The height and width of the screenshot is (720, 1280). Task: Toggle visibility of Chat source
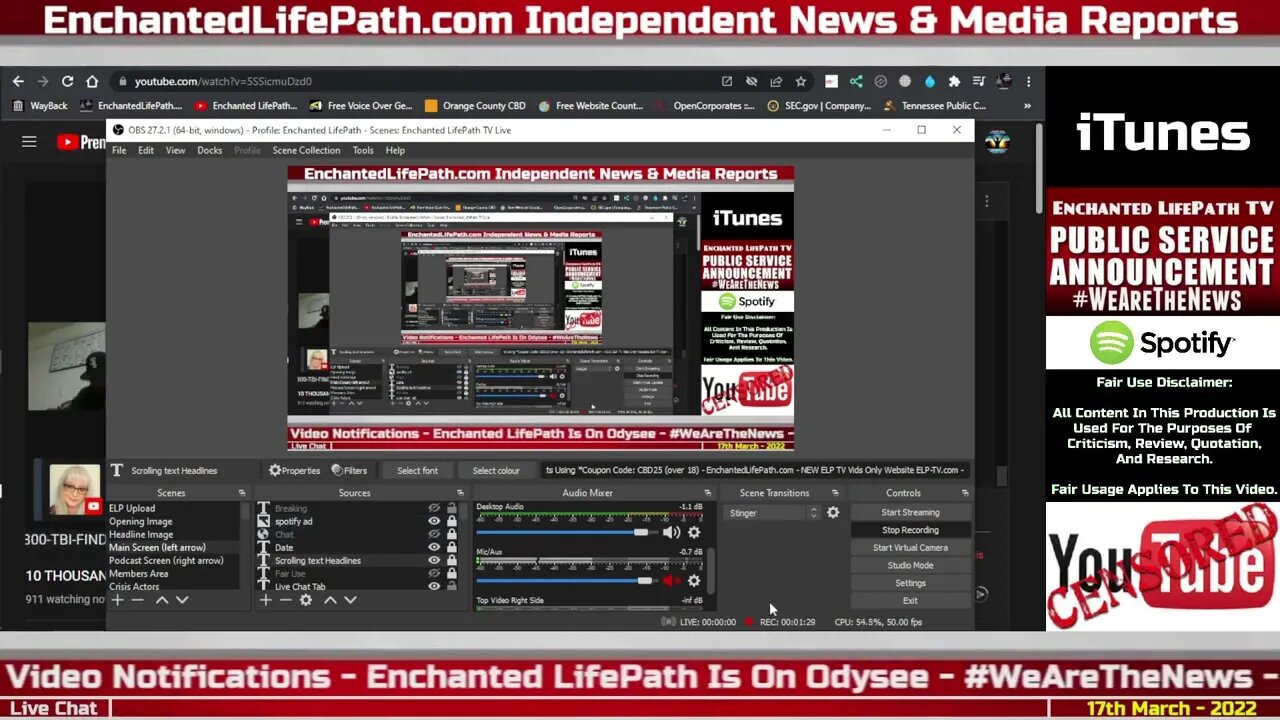tap(434, 534)
